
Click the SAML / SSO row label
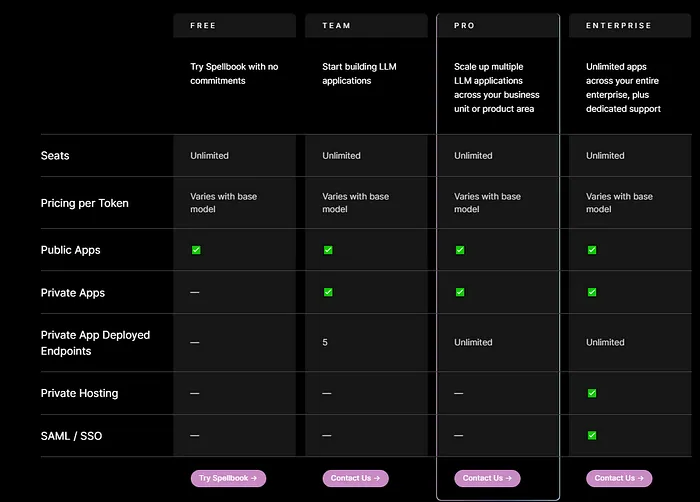point(71,436)
